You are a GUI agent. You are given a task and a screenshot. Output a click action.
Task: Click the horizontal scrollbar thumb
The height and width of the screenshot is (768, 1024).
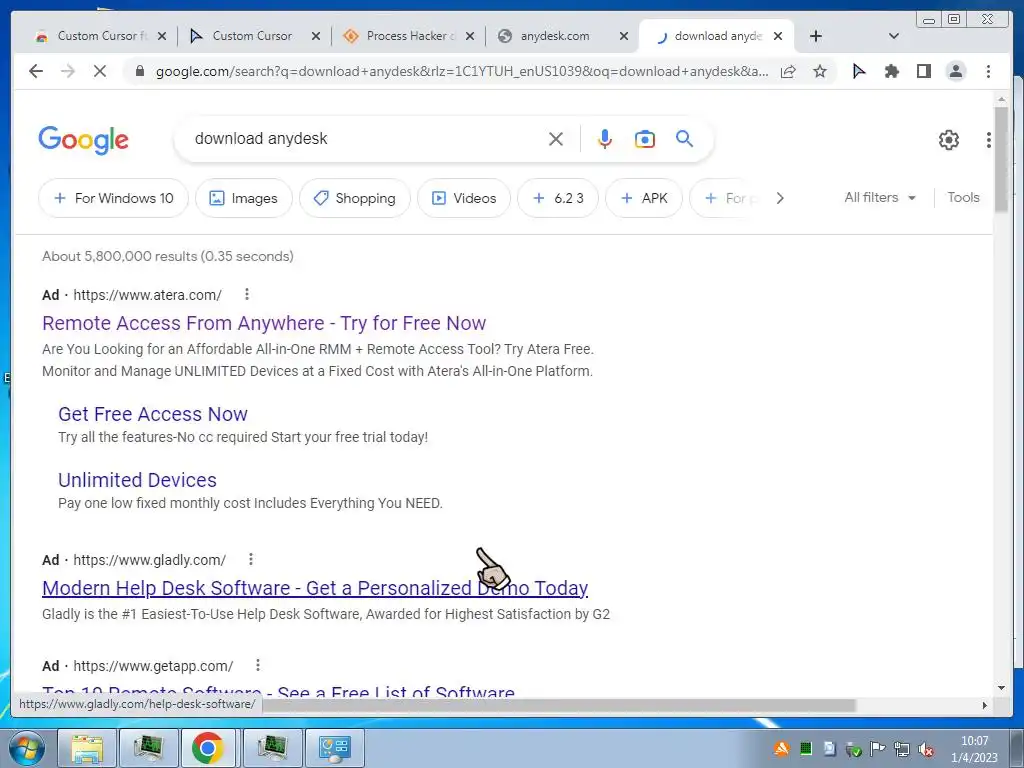click(558, 705)
